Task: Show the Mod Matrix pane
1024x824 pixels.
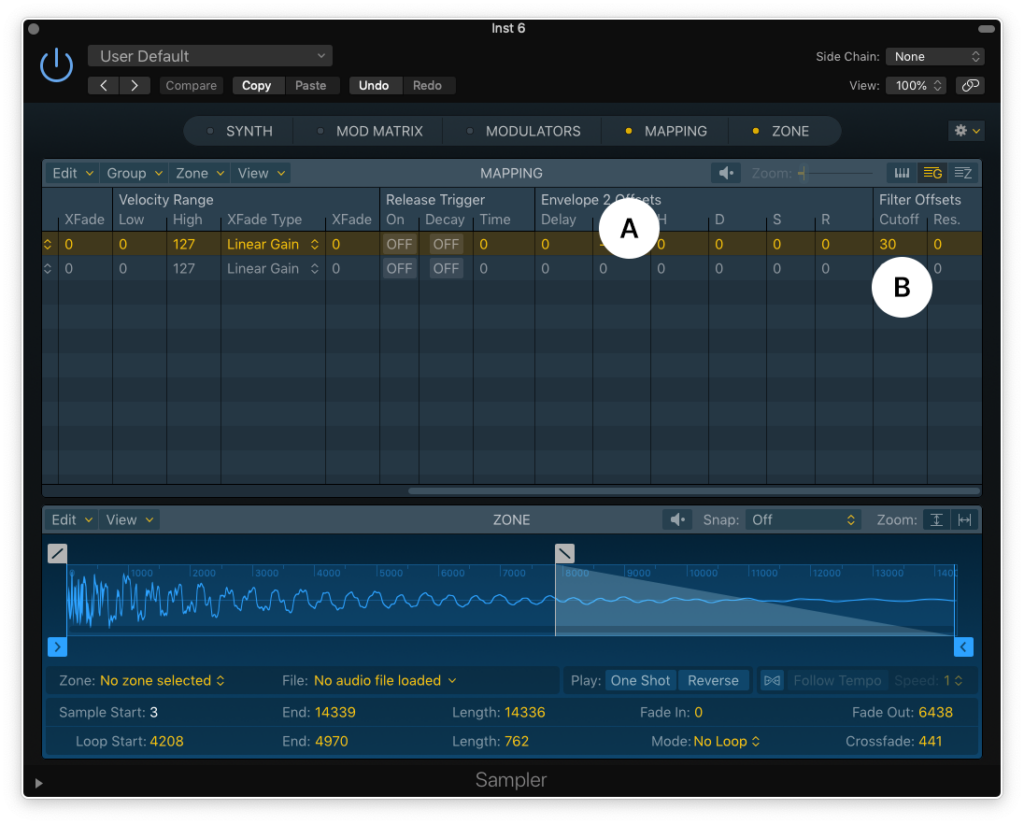Action: tap(370, 131)
